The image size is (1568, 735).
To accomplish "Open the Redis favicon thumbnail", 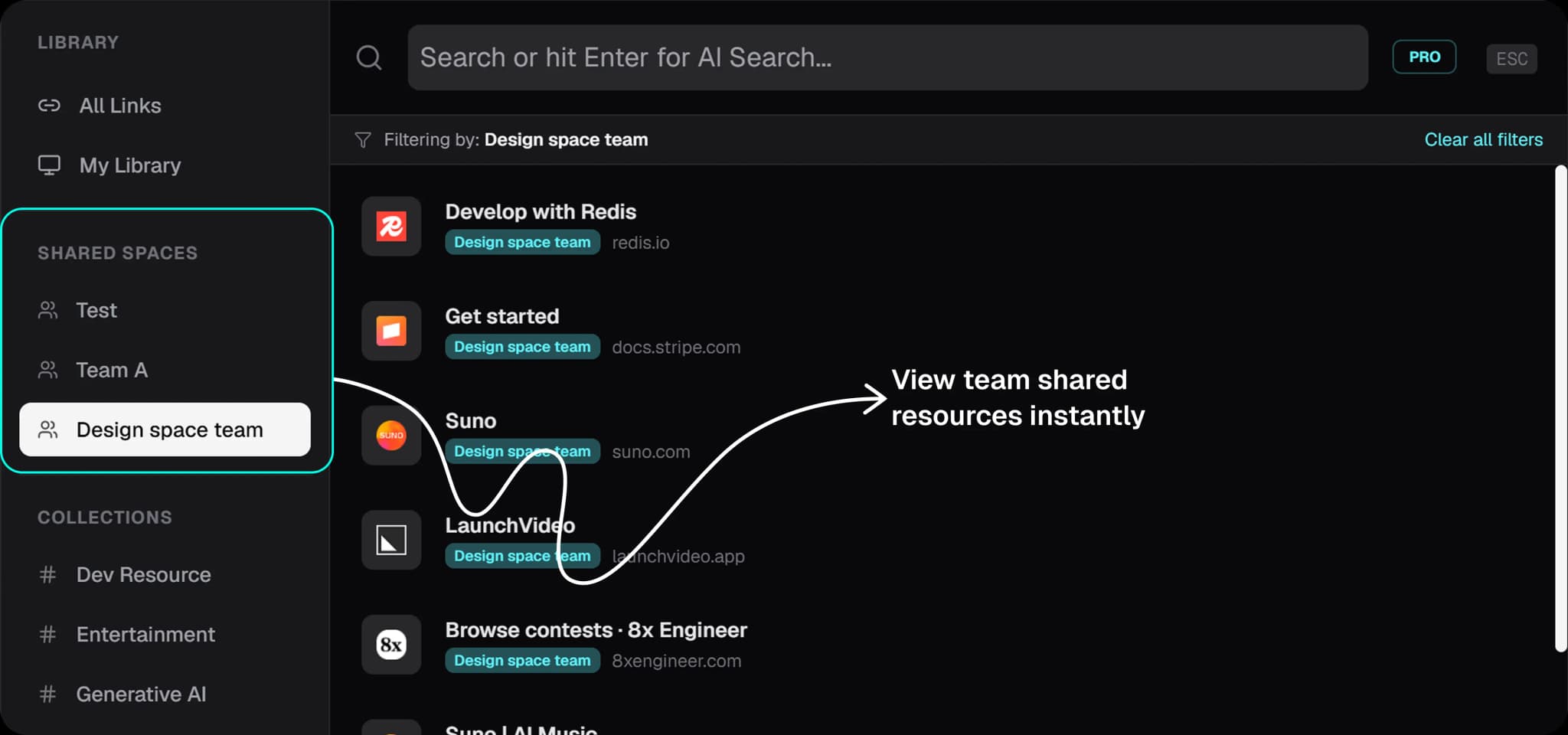I will [391, 226].
